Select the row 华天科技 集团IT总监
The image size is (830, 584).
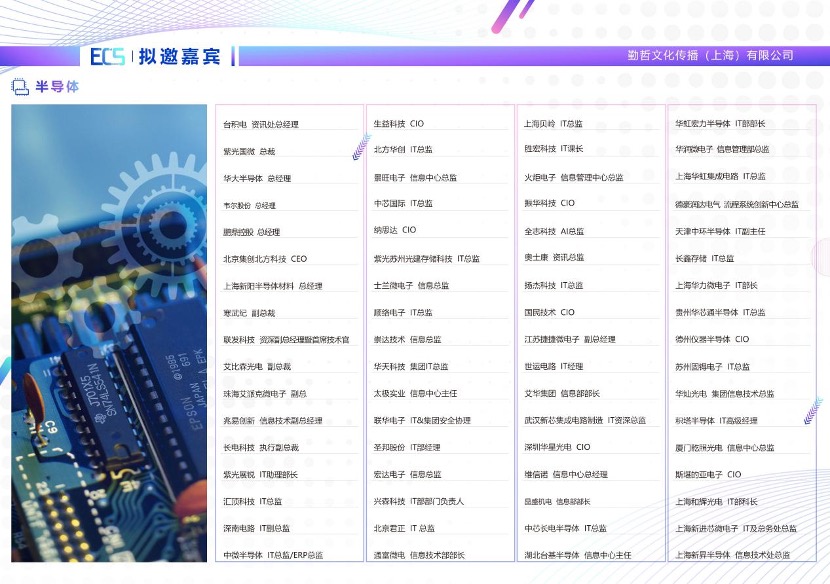411,366
